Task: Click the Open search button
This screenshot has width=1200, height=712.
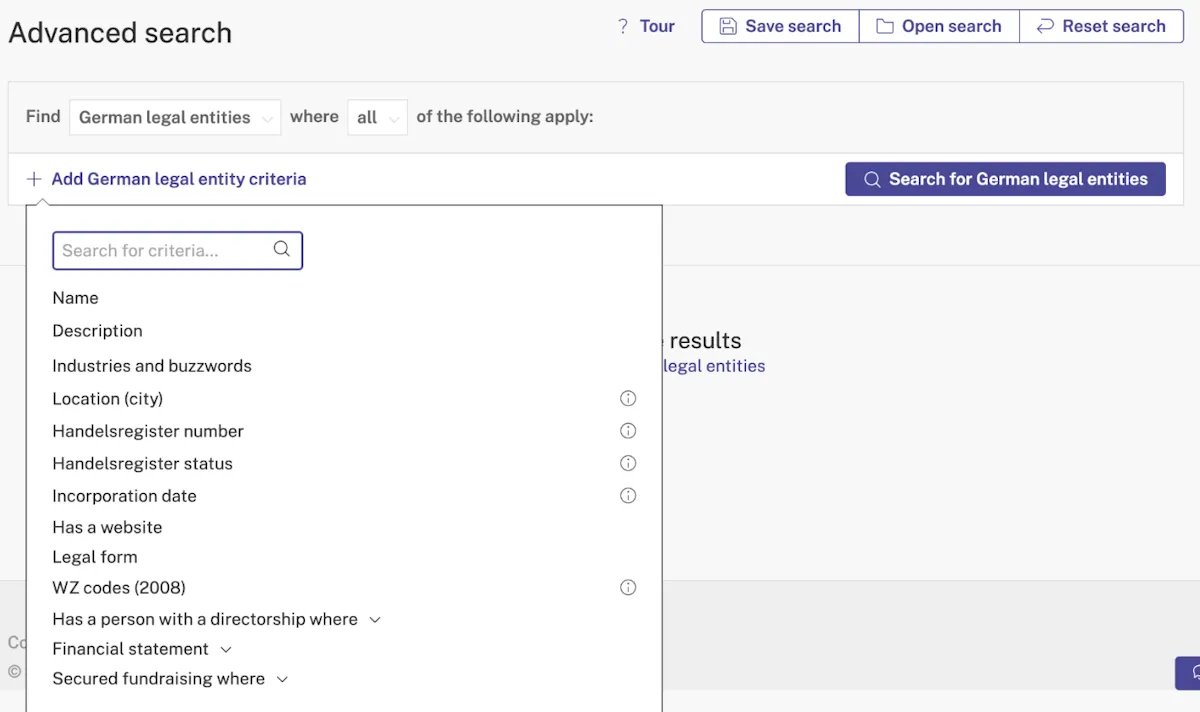Action: (939, 27)
